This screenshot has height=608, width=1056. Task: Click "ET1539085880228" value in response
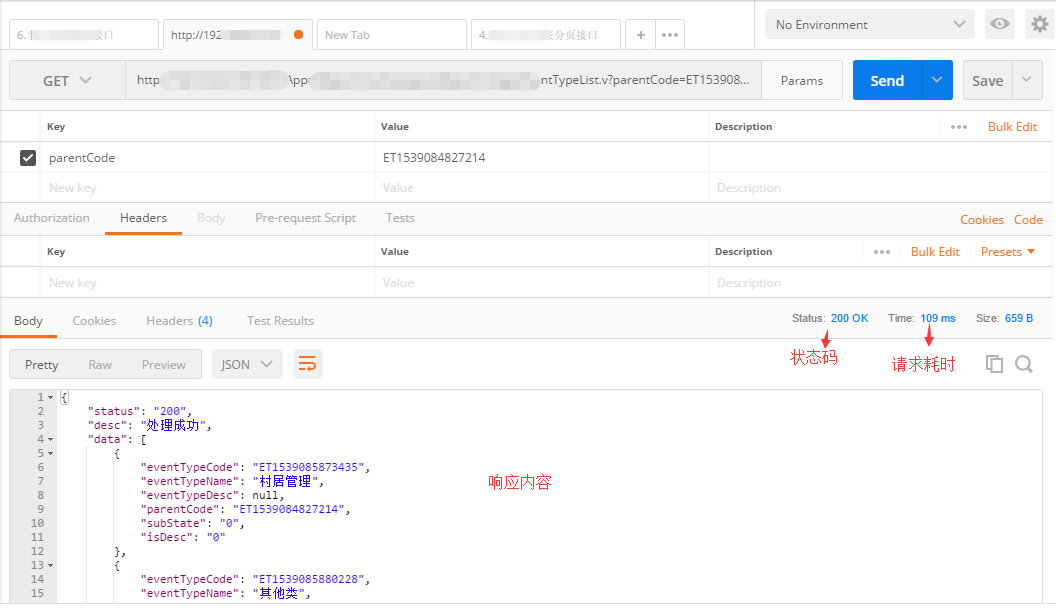[308, 579]
